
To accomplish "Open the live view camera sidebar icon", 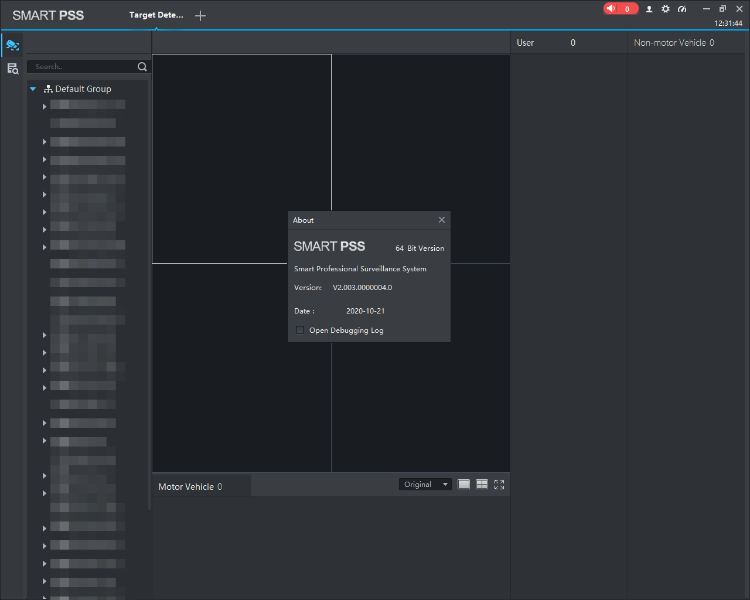I will pos(12,45).
